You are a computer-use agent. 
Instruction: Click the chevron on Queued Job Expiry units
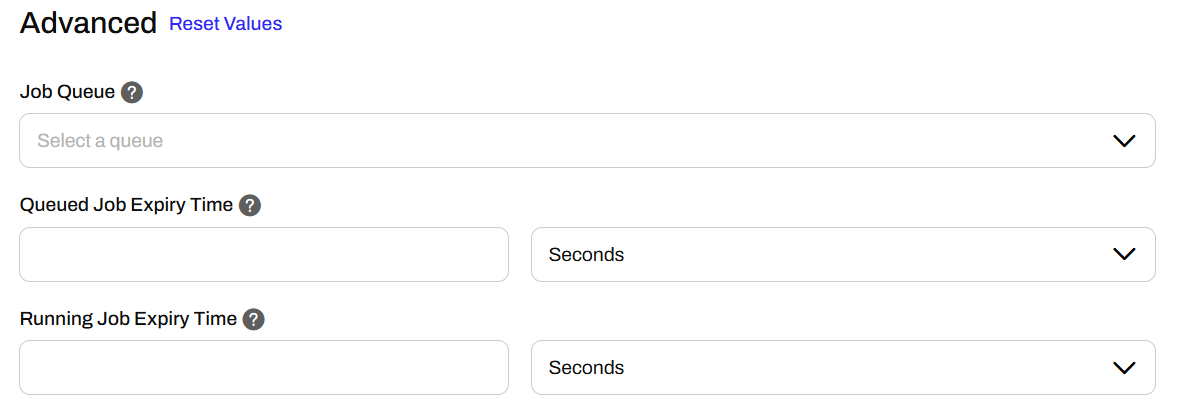[x=1124, y=255]
